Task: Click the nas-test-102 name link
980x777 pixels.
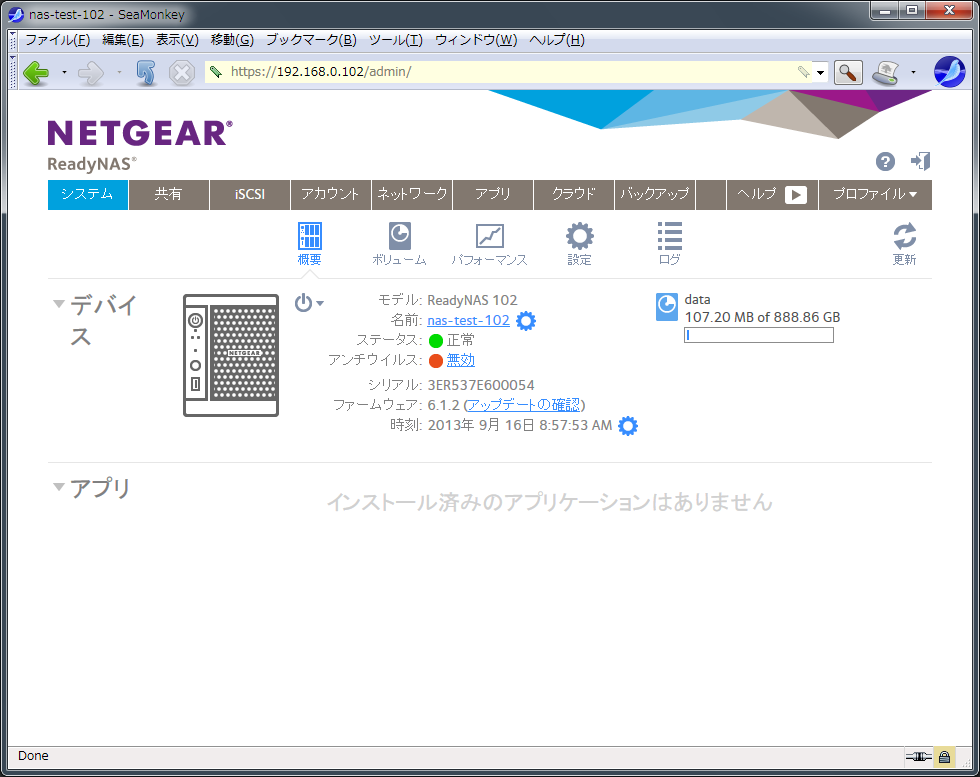Action: (x=468, y=321)
